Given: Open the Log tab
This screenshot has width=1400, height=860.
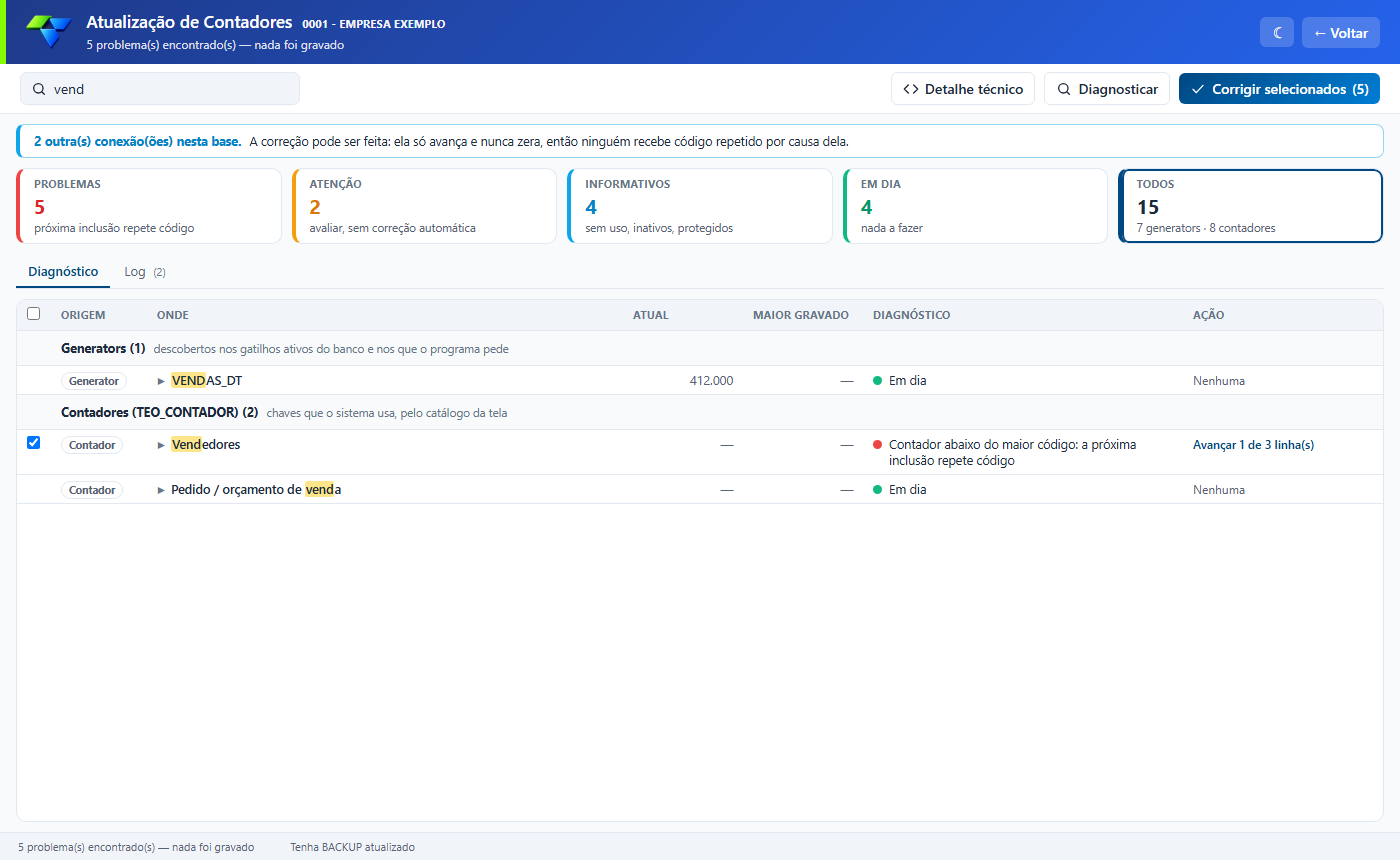Looking at the screenshot, I should (x=144, y=272).
